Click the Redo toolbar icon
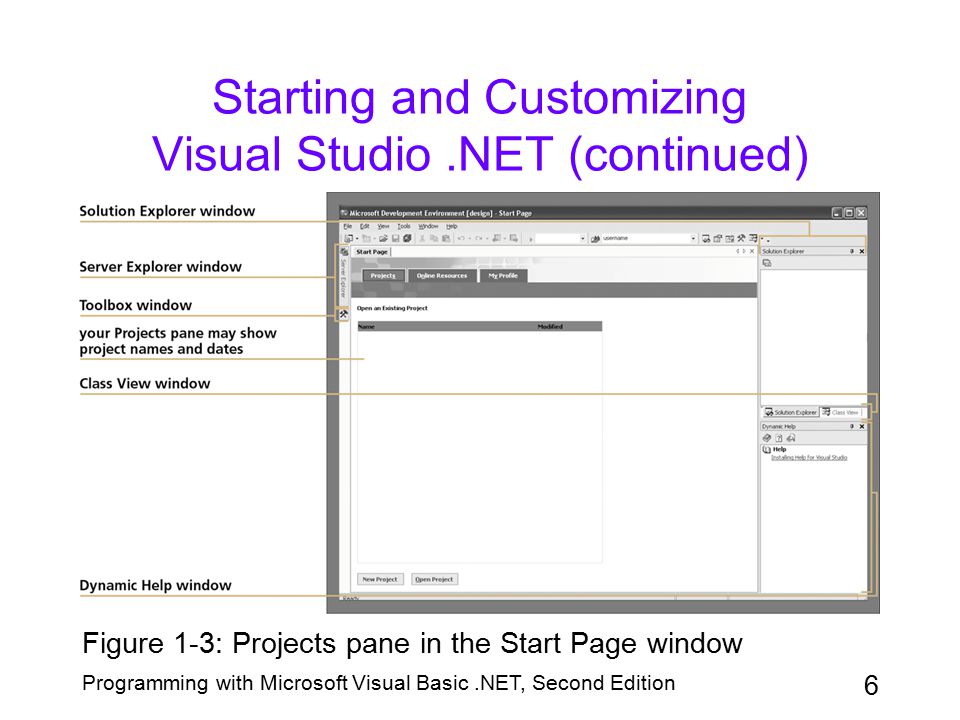Viewport: 960px width, 720px height. click(479, 238)
